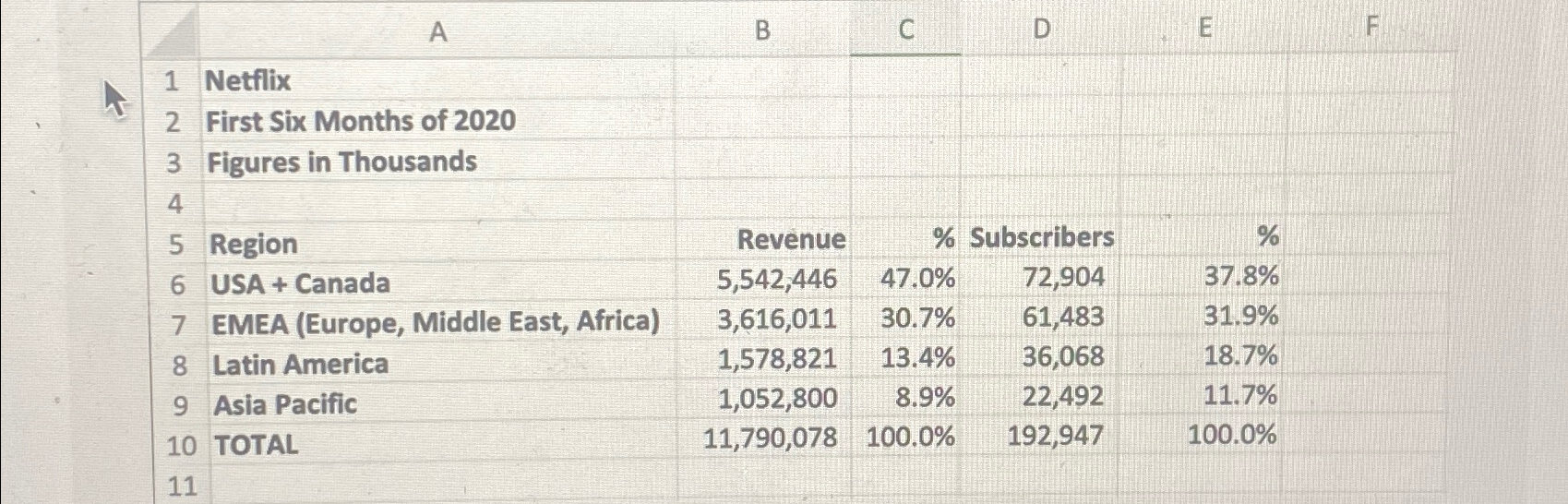Viewport: 1568px width, 504px height.
Task: Click the 31.9% subscriber share cell
Action: 1202,317
